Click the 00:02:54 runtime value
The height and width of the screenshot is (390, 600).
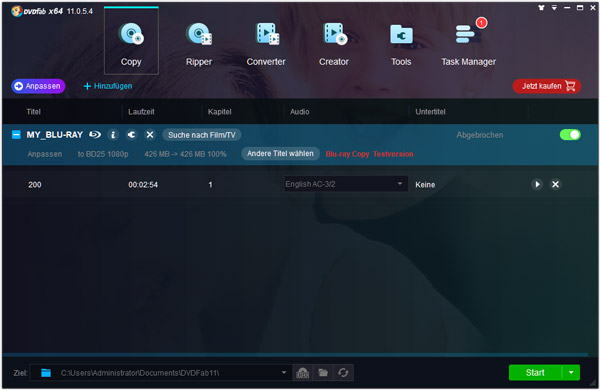tap(143, 185)
